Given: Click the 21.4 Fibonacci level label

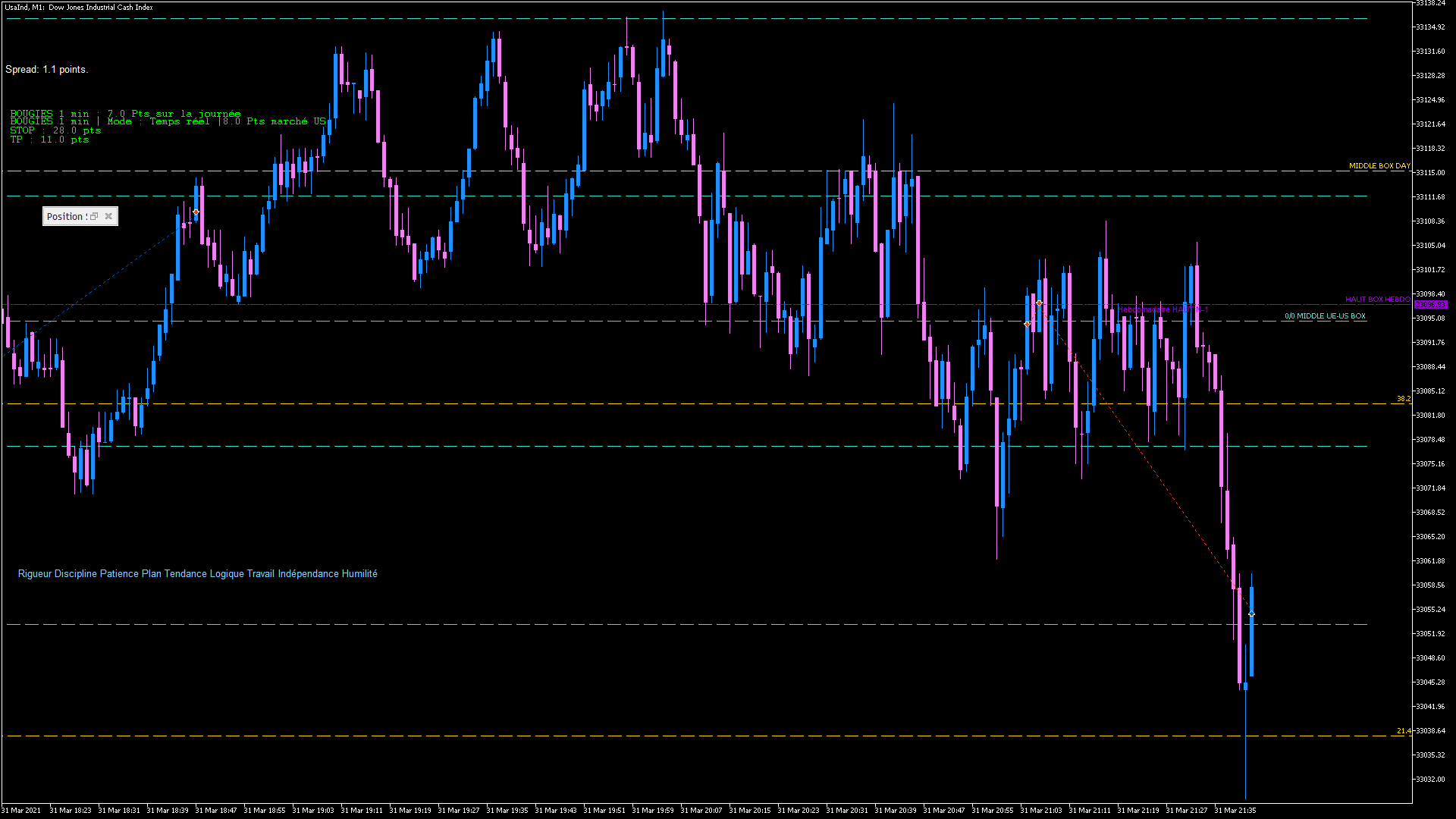Looking at the screenshot, I should (1403, 731).
